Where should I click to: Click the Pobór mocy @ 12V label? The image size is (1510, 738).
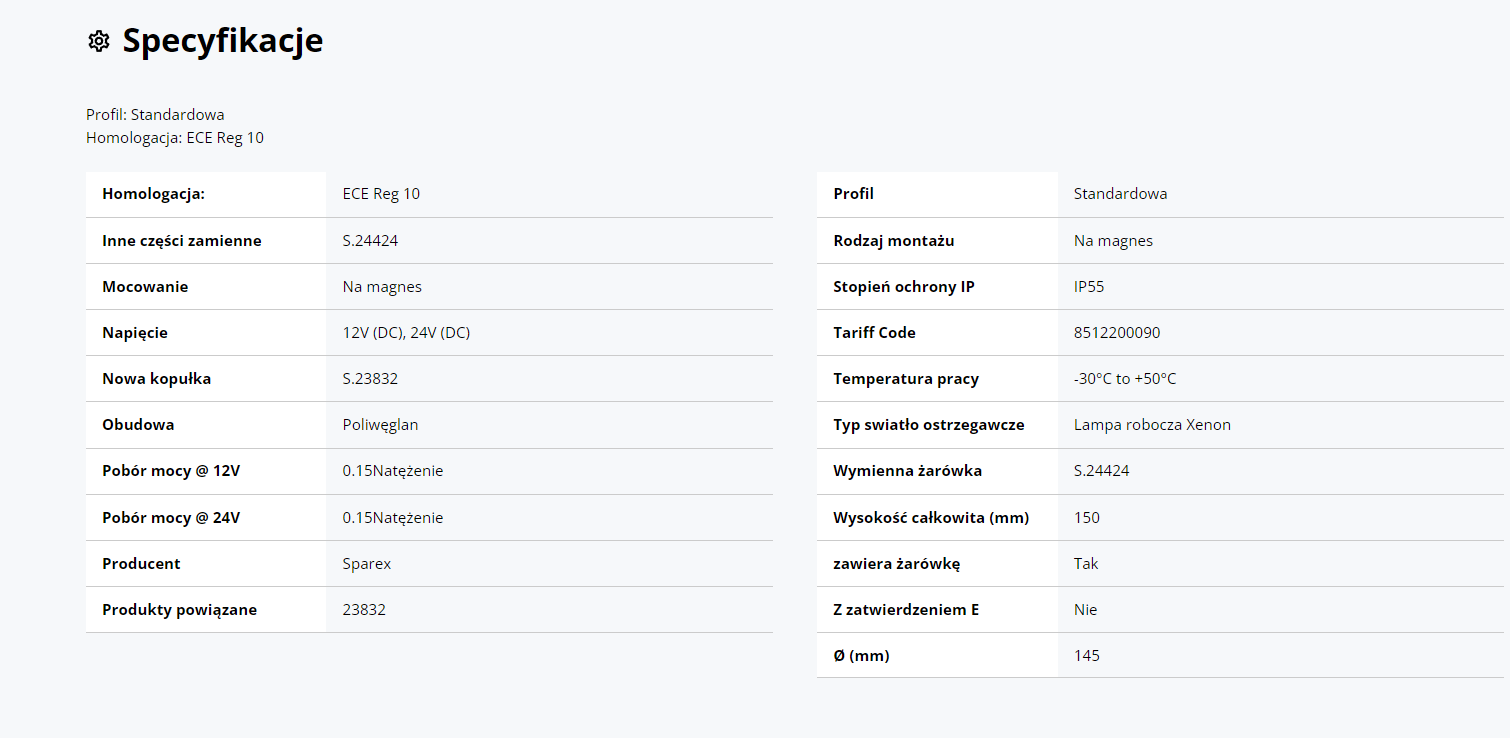[x=171, y=470]
